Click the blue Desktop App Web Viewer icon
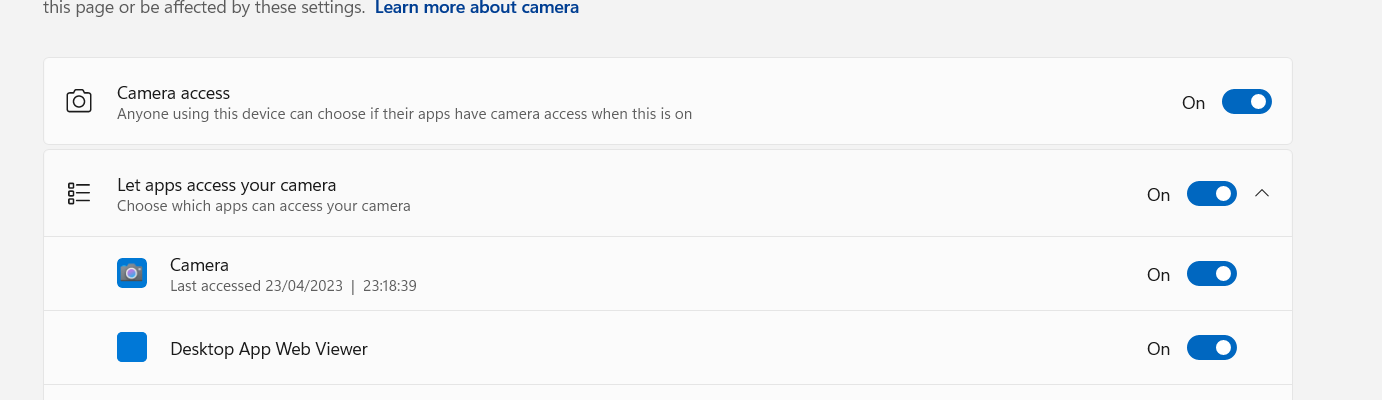 (x=132, y=347)
